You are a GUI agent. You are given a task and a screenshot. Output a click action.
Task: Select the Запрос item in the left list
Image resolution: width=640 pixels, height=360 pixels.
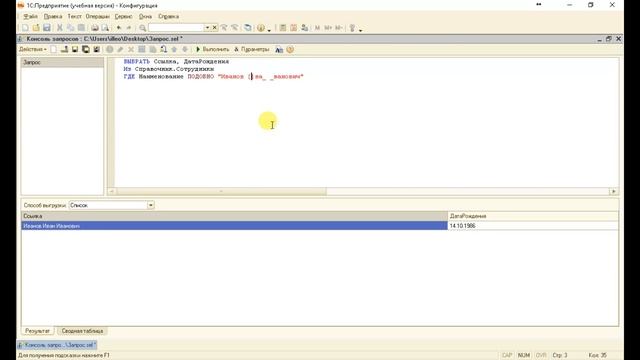point(62,62)
